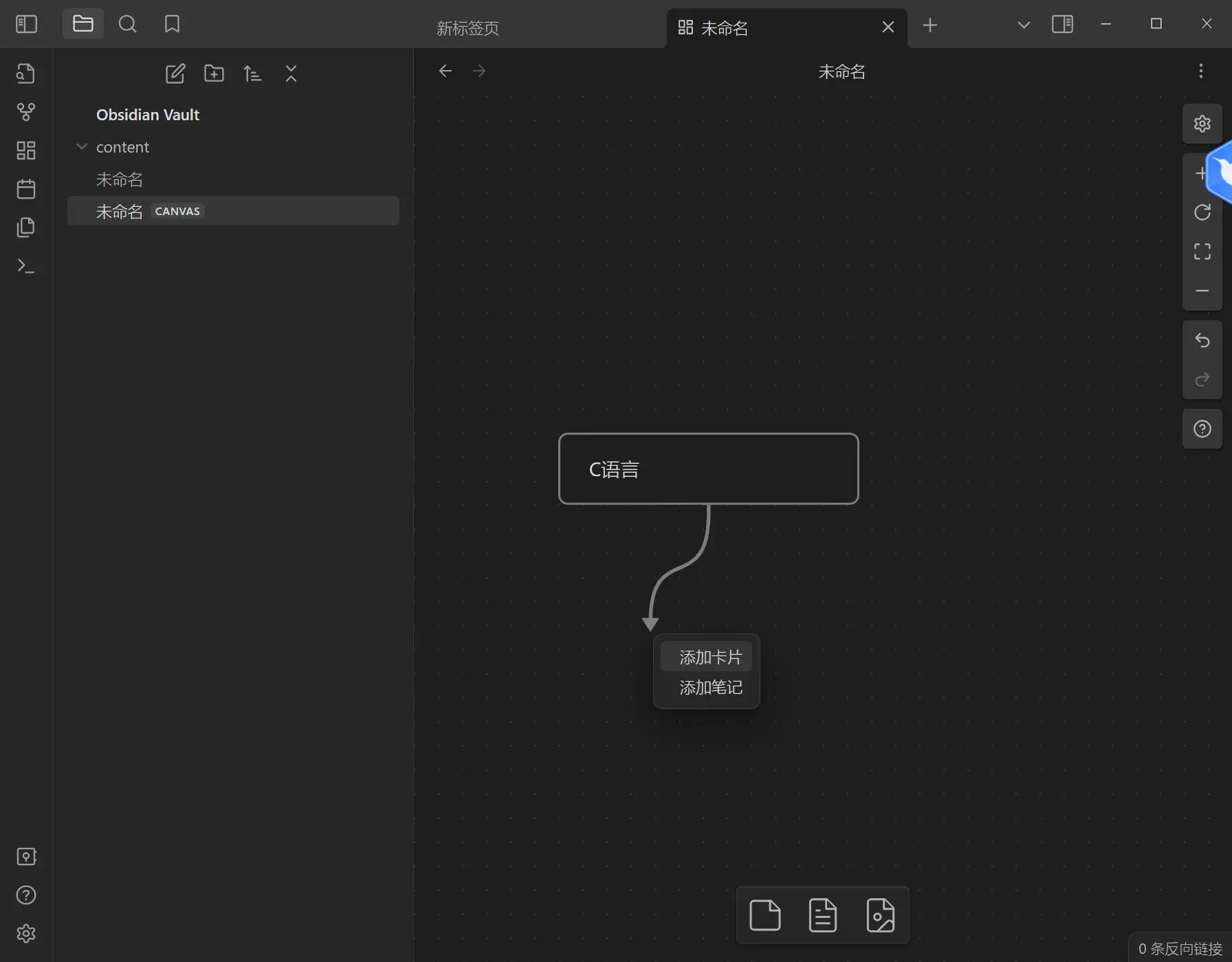The width and height of the screenshot is (1232, 962).
Task: Insert template from ribbon
Action: (x=26, y=227)
